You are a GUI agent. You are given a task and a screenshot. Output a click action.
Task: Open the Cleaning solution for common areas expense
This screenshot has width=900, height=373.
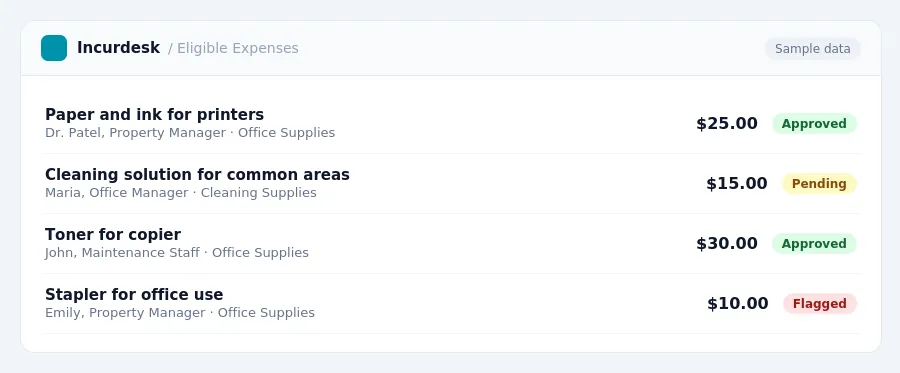451,184
